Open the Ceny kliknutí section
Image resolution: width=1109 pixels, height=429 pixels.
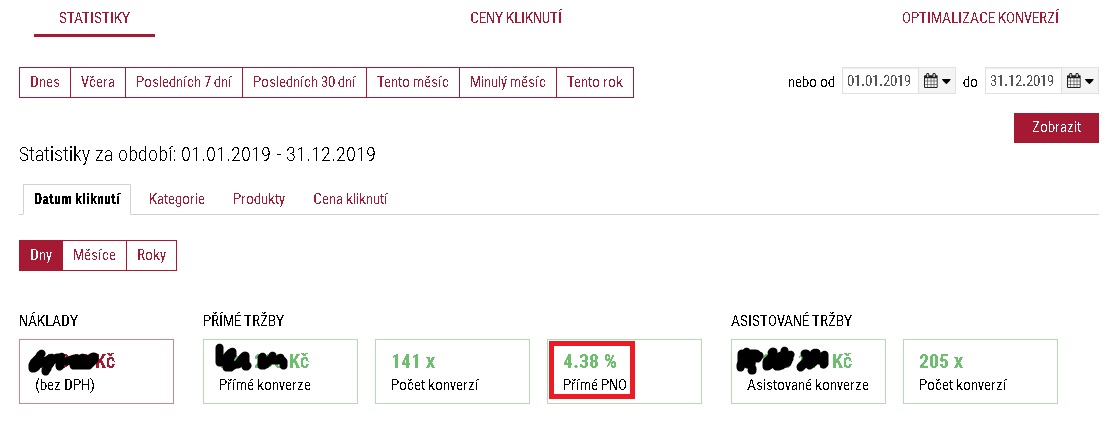click(516, 18)
